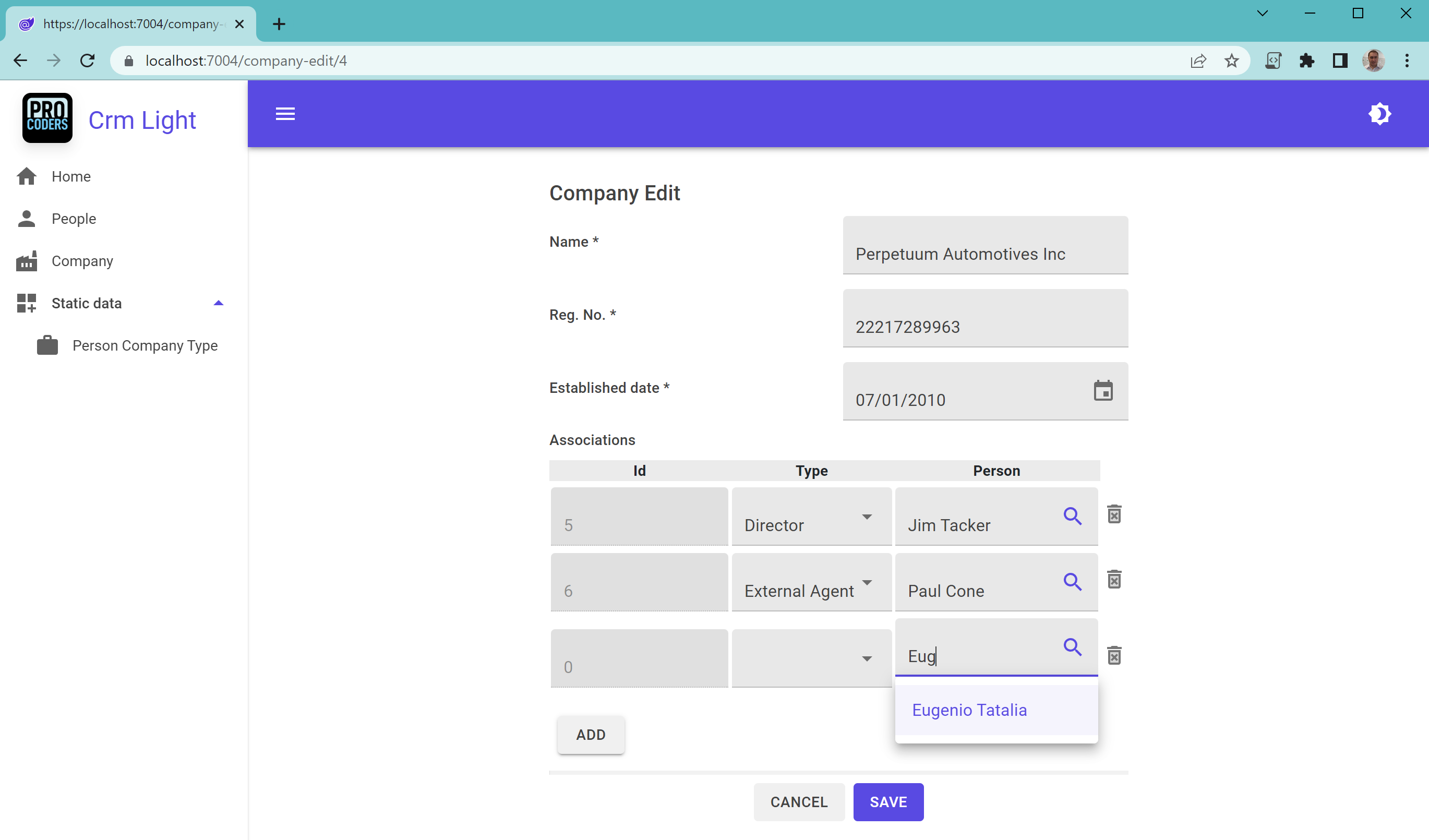
Task: Open the empty Type dropdown in third row
Action: point(811,658)
